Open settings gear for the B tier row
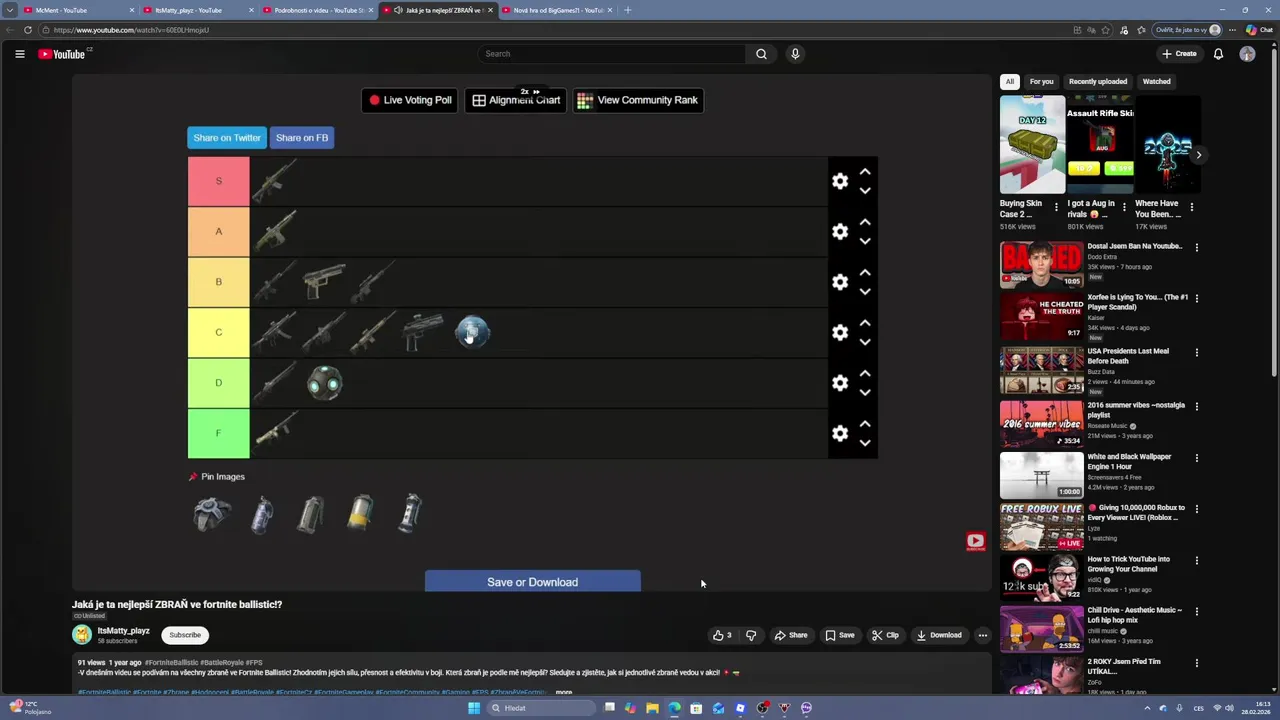Viewport: 1280px width, 720px height. pos(840,282)
